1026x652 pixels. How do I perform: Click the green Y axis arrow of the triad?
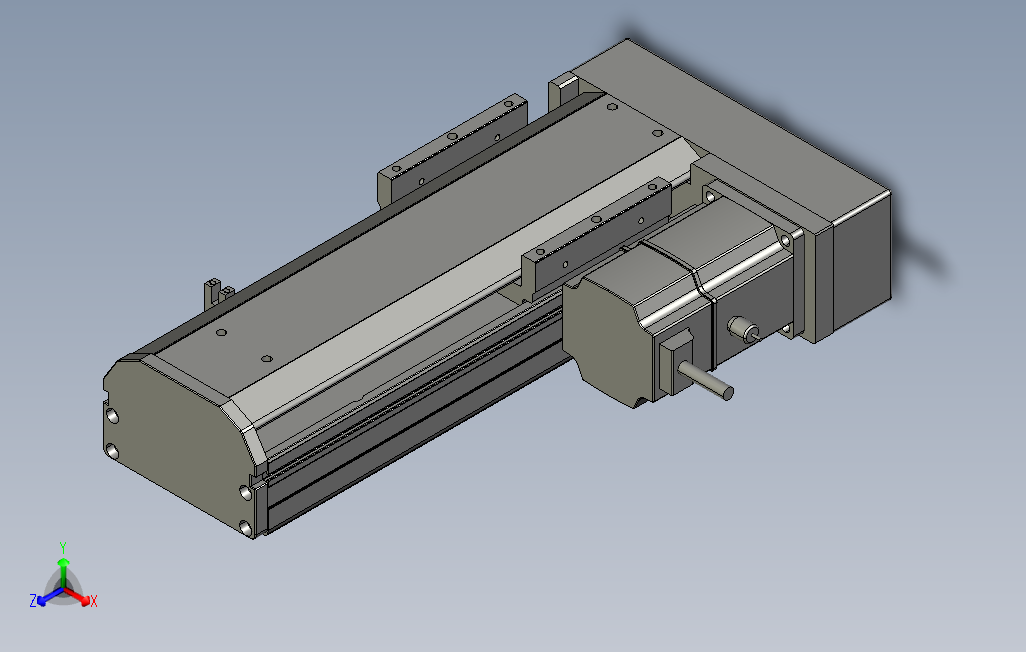pos(63,572)
